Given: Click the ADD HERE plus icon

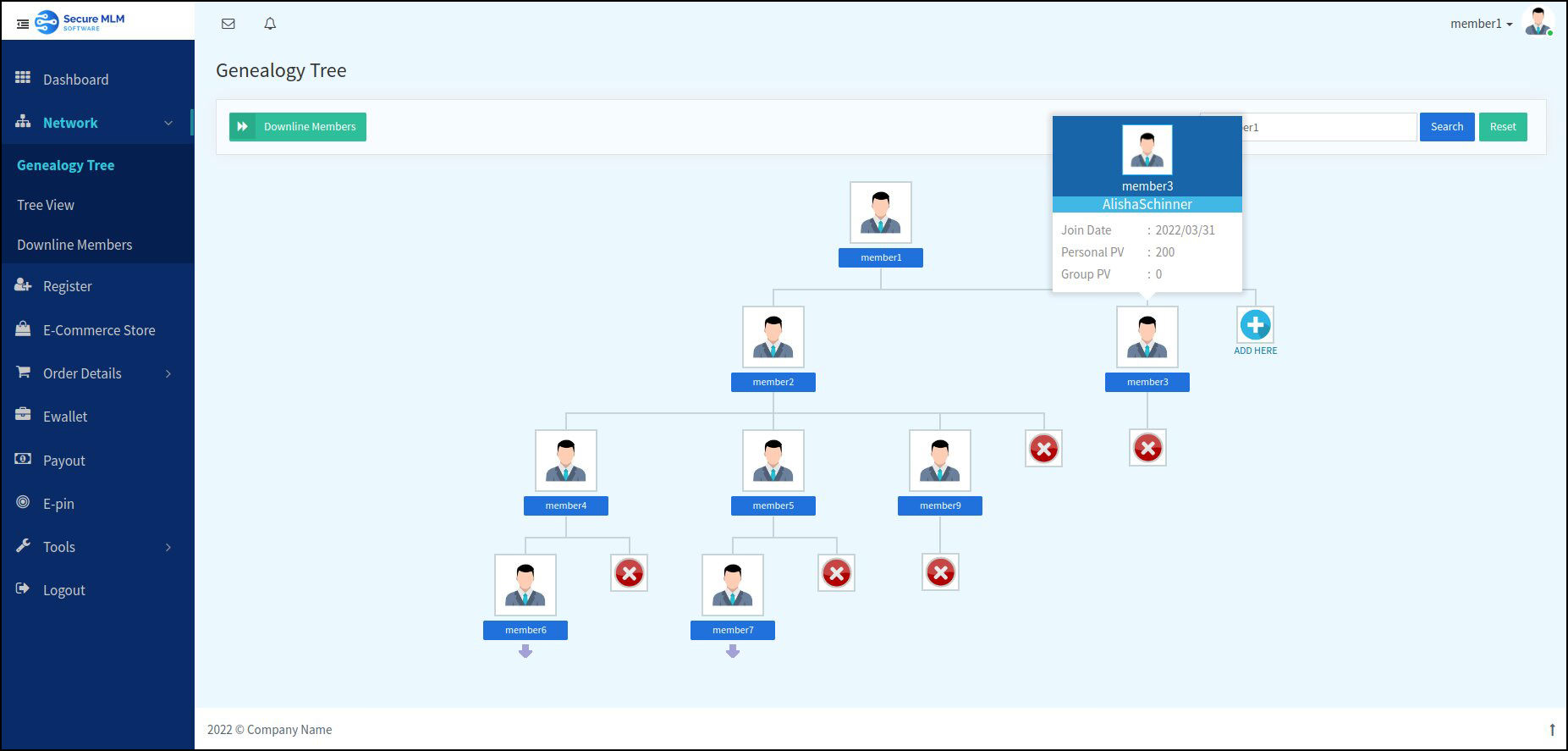Looking at the screenshot, I should click(x=1255, y=325).
